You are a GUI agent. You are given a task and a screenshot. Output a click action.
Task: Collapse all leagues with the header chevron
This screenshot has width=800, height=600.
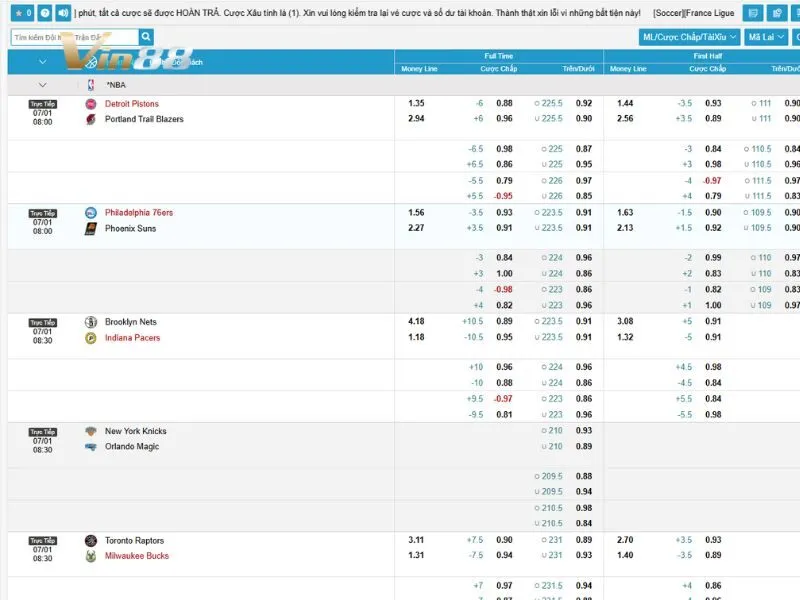pos(43,62)
